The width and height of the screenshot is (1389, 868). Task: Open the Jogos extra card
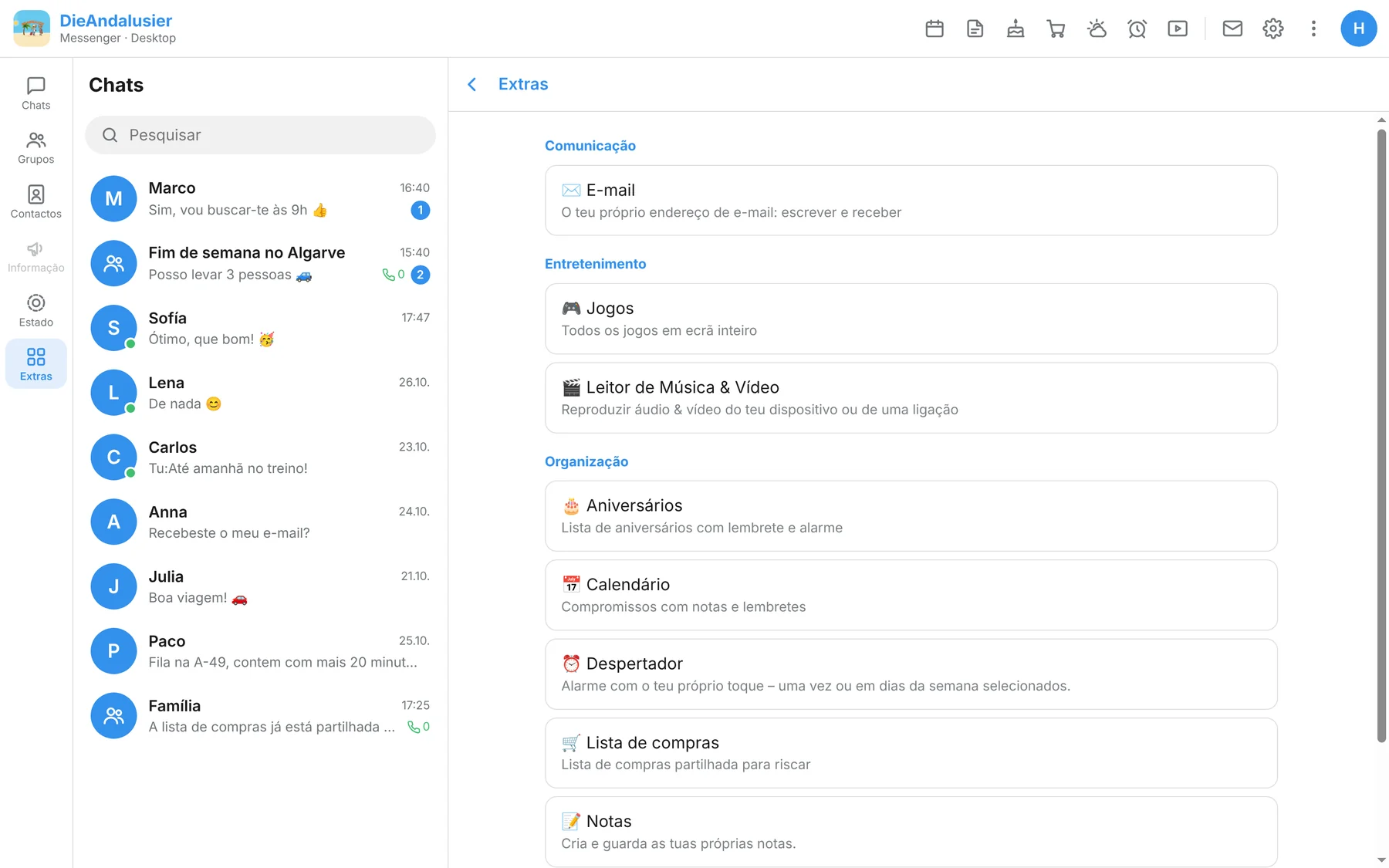911,319
